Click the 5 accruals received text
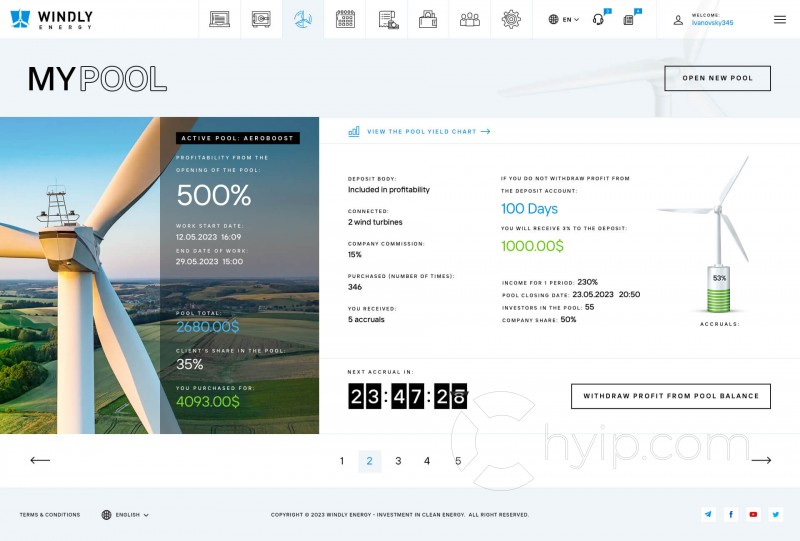 click(366, 319)
